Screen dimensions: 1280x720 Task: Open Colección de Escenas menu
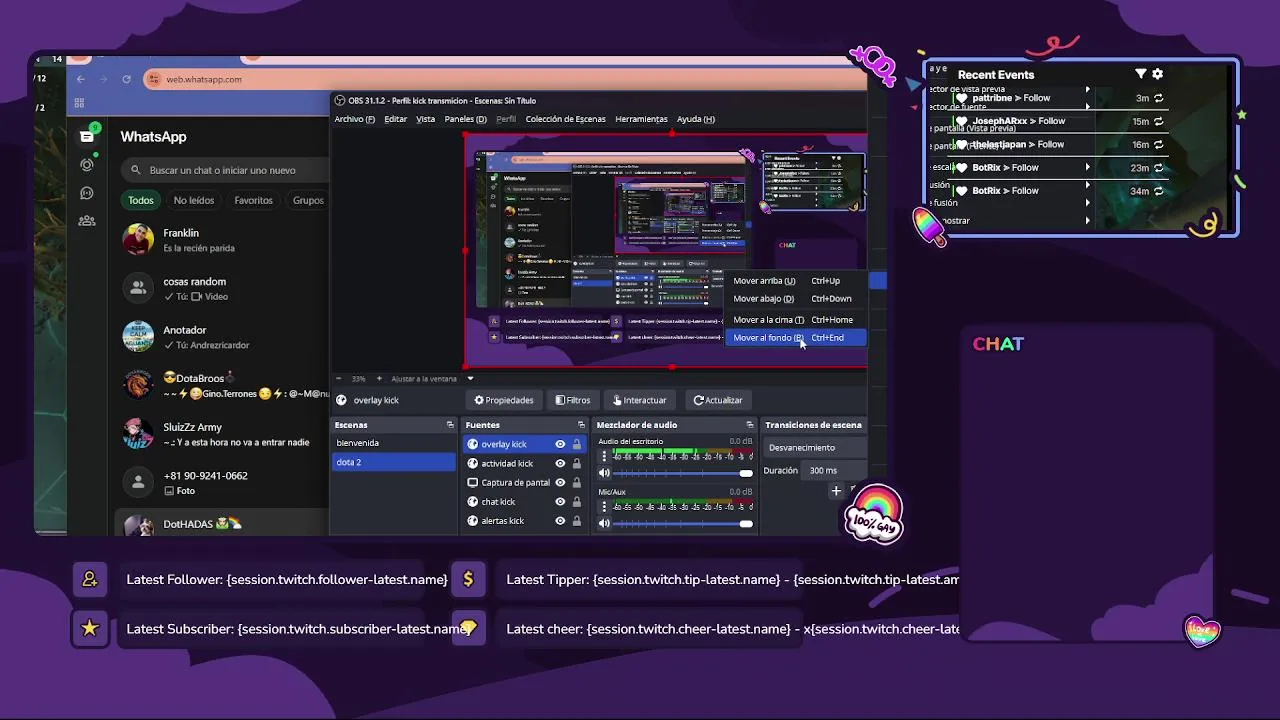coord(565,119)
